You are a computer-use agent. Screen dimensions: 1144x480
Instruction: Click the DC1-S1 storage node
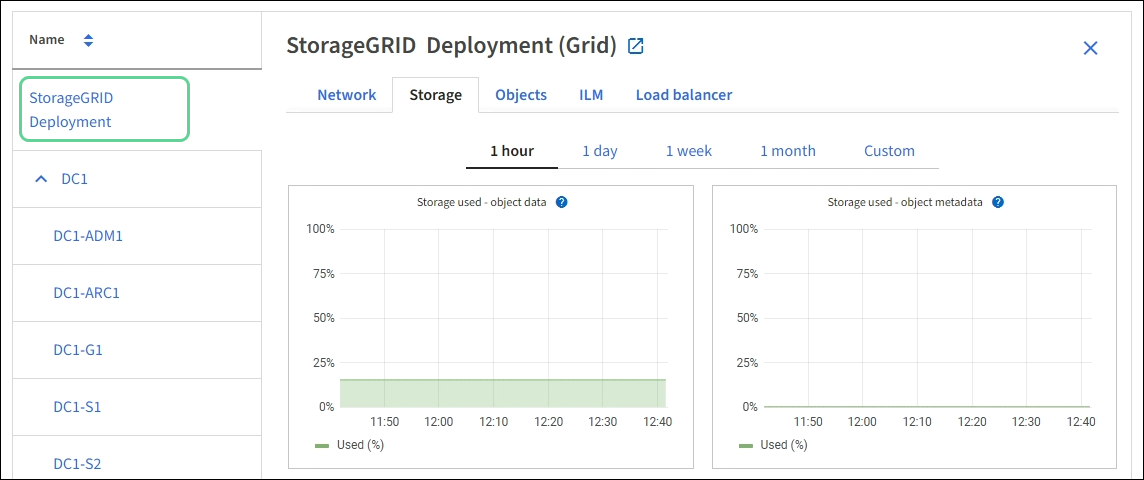[x=77, y=407]
